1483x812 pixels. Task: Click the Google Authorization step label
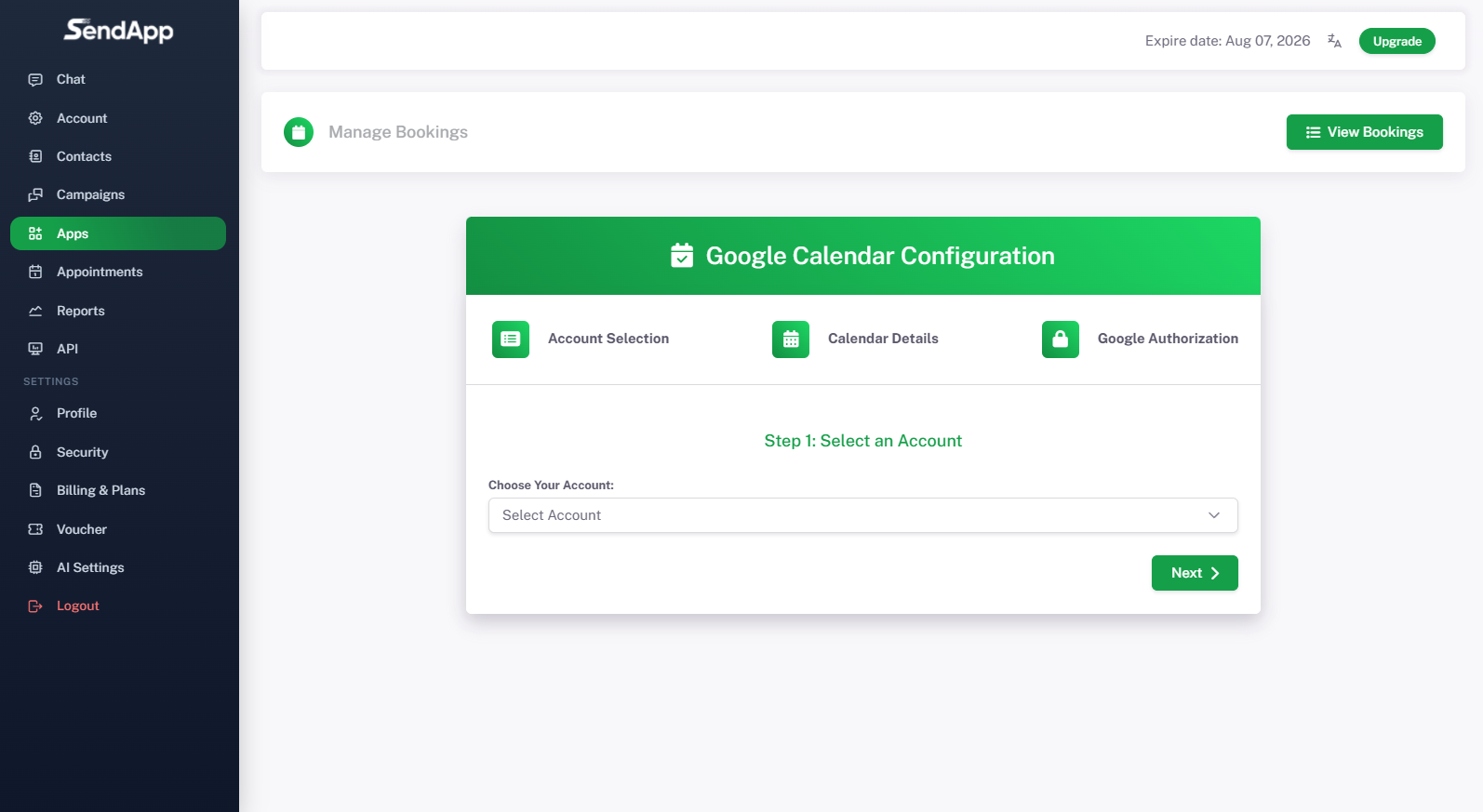1168,339
